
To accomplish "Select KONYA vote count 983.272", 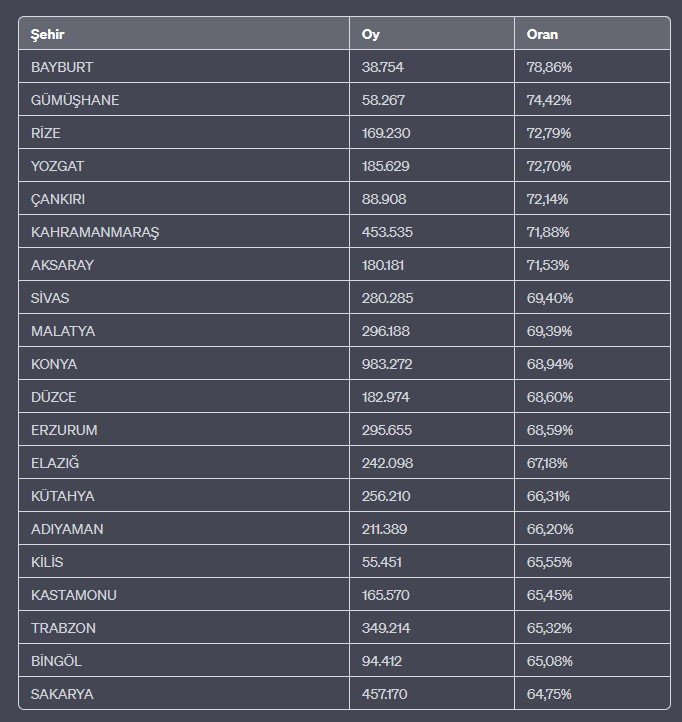I will tap(387, 364).
